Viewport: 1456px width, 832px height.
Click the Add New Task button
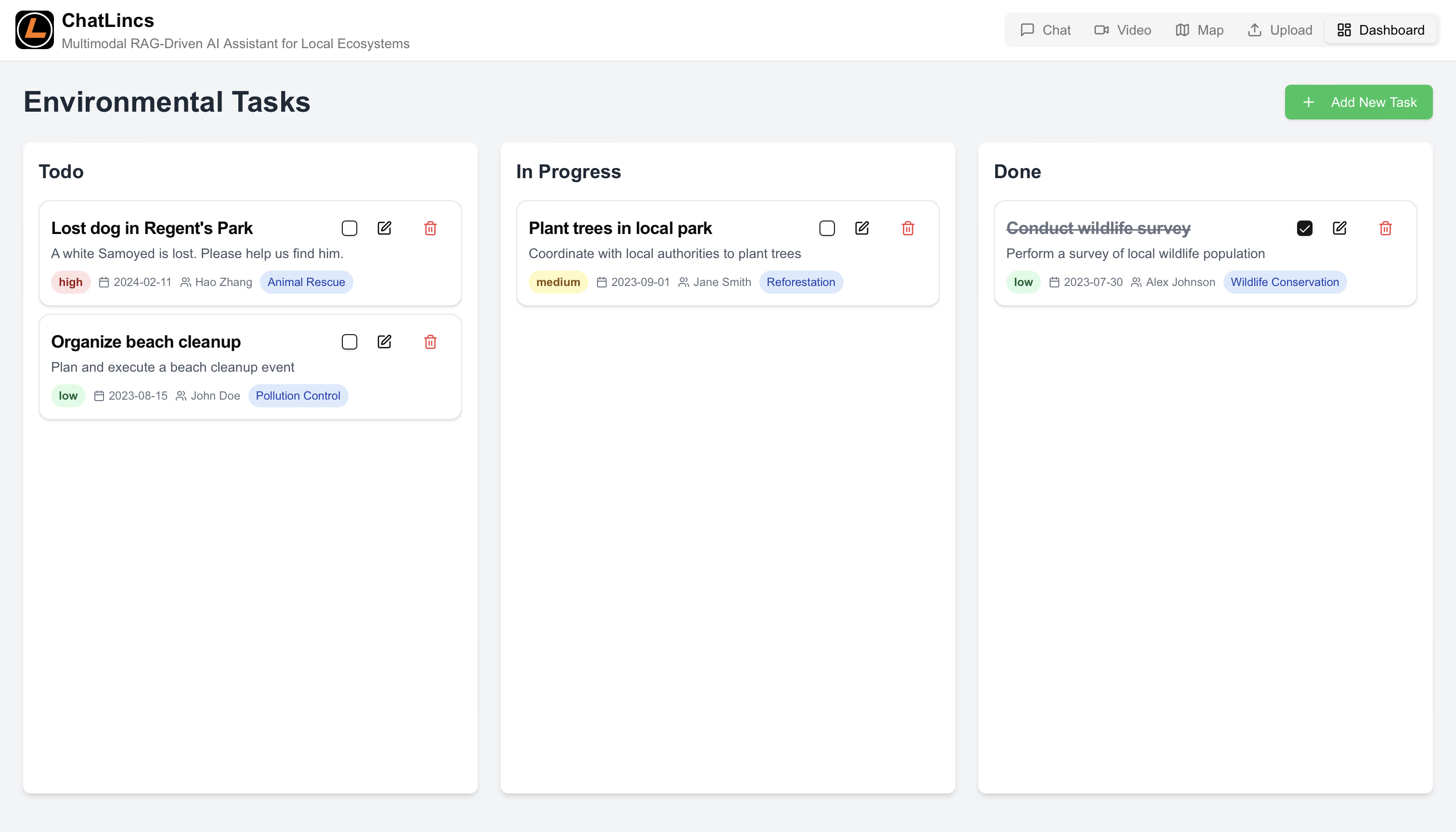(1358, 102)
